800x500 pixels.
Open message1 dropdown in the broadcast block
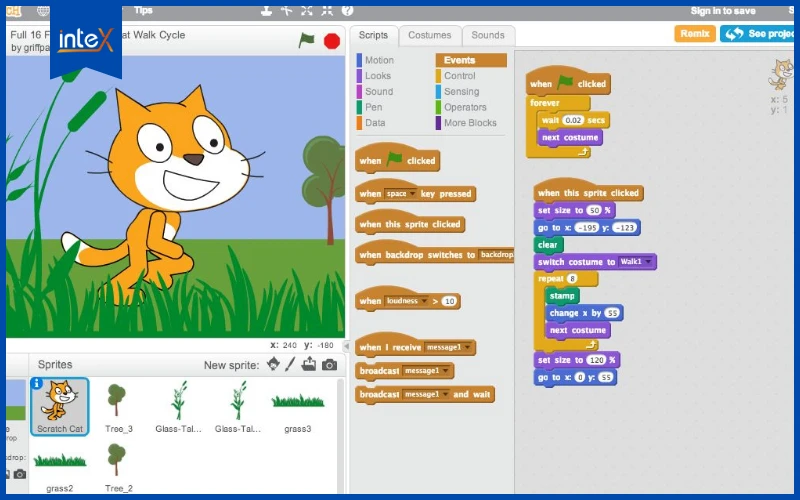click(427, 371)
